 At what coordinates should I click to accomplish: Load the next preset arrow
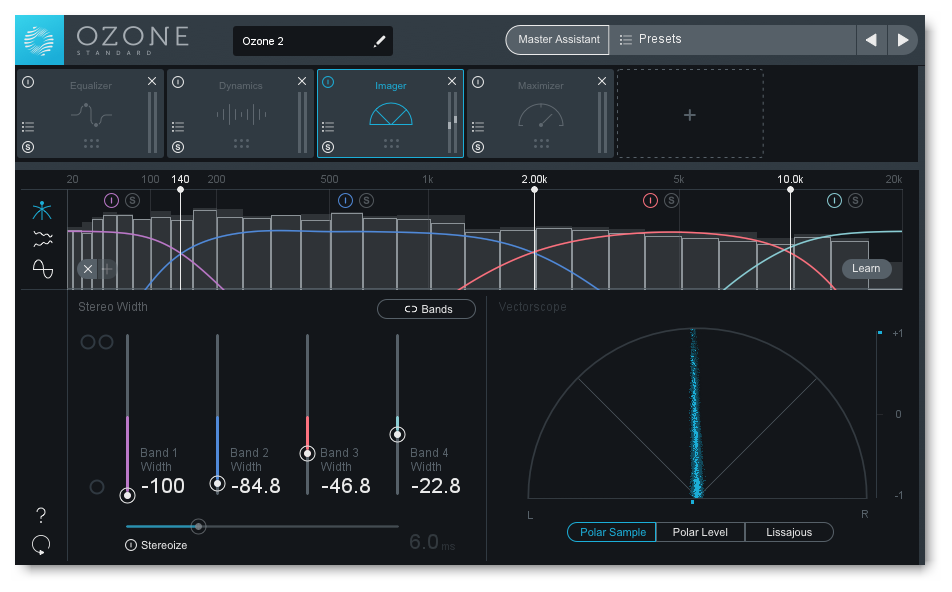pyautogui.click(x=902, y=40)
